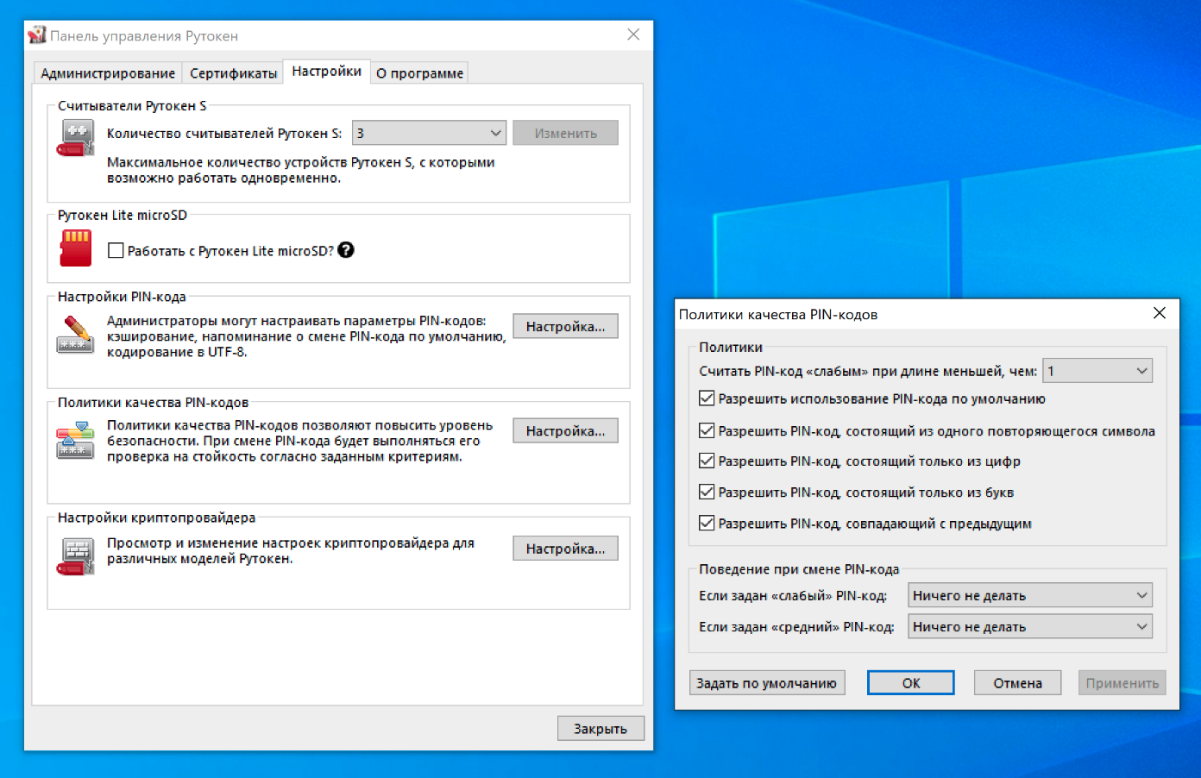Open the Сертификаты tab

tap(233, 73)
